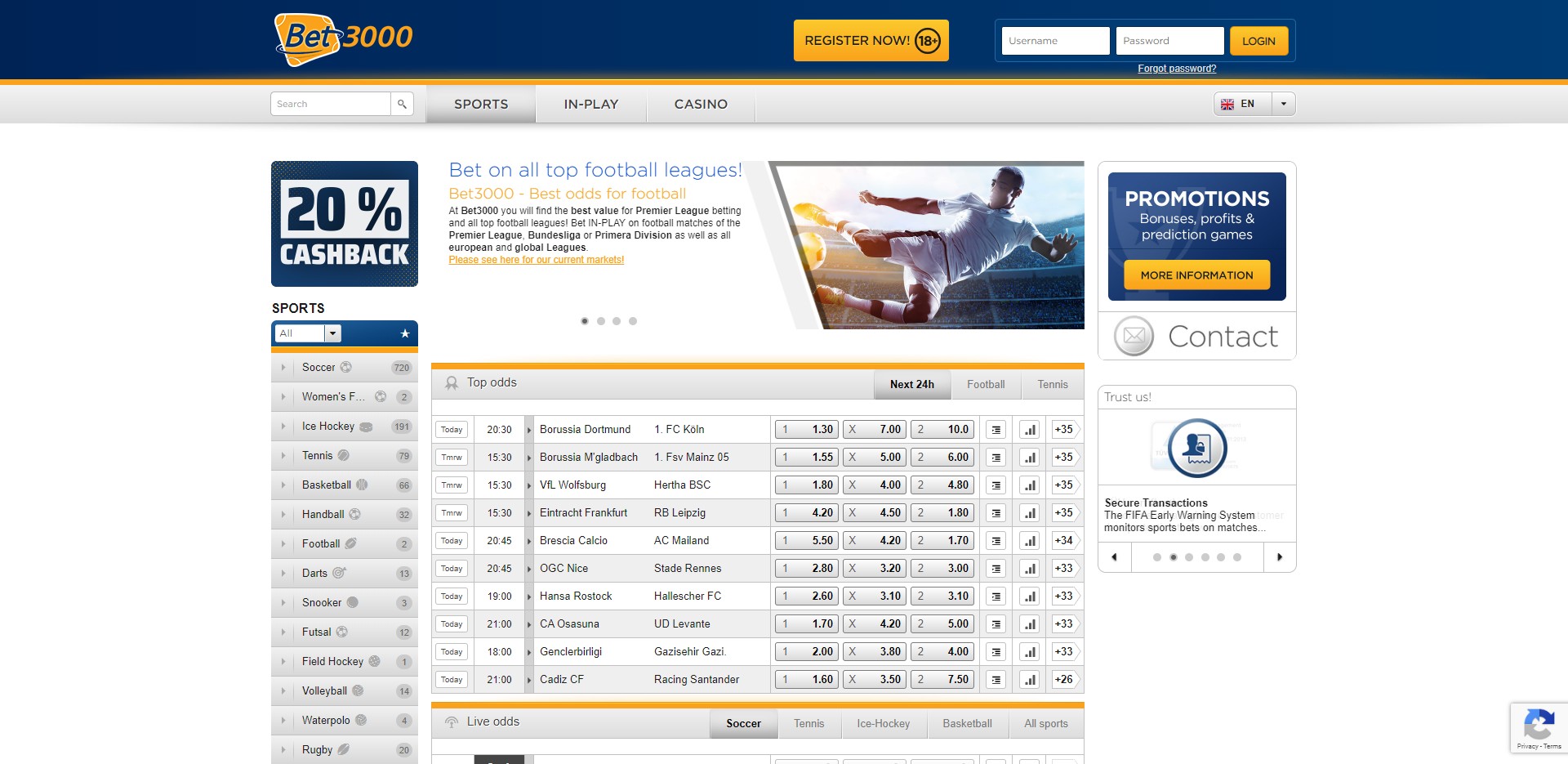Image resolution: width=1568 pixels, height=764 pixels.
Task: Expand Handball in sports list
Action: (x=283, y=515)
